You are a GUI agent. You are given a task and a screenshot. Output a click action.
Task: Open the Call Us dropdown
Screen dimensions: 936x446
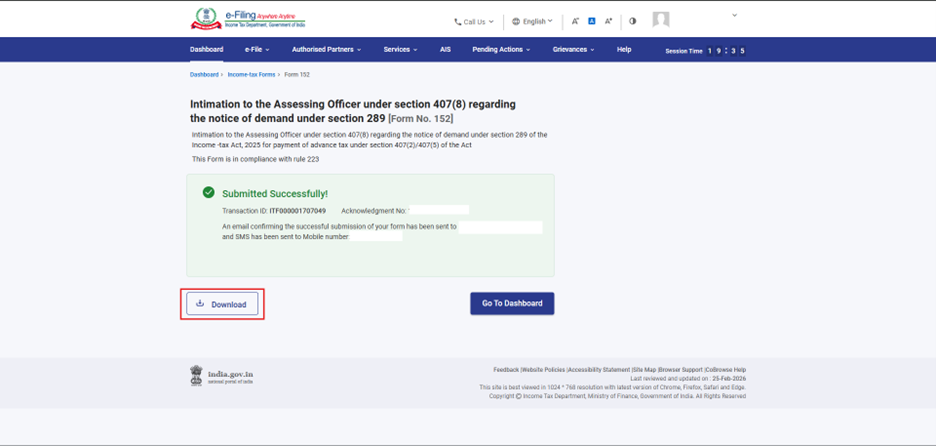(x=473, y=21)
